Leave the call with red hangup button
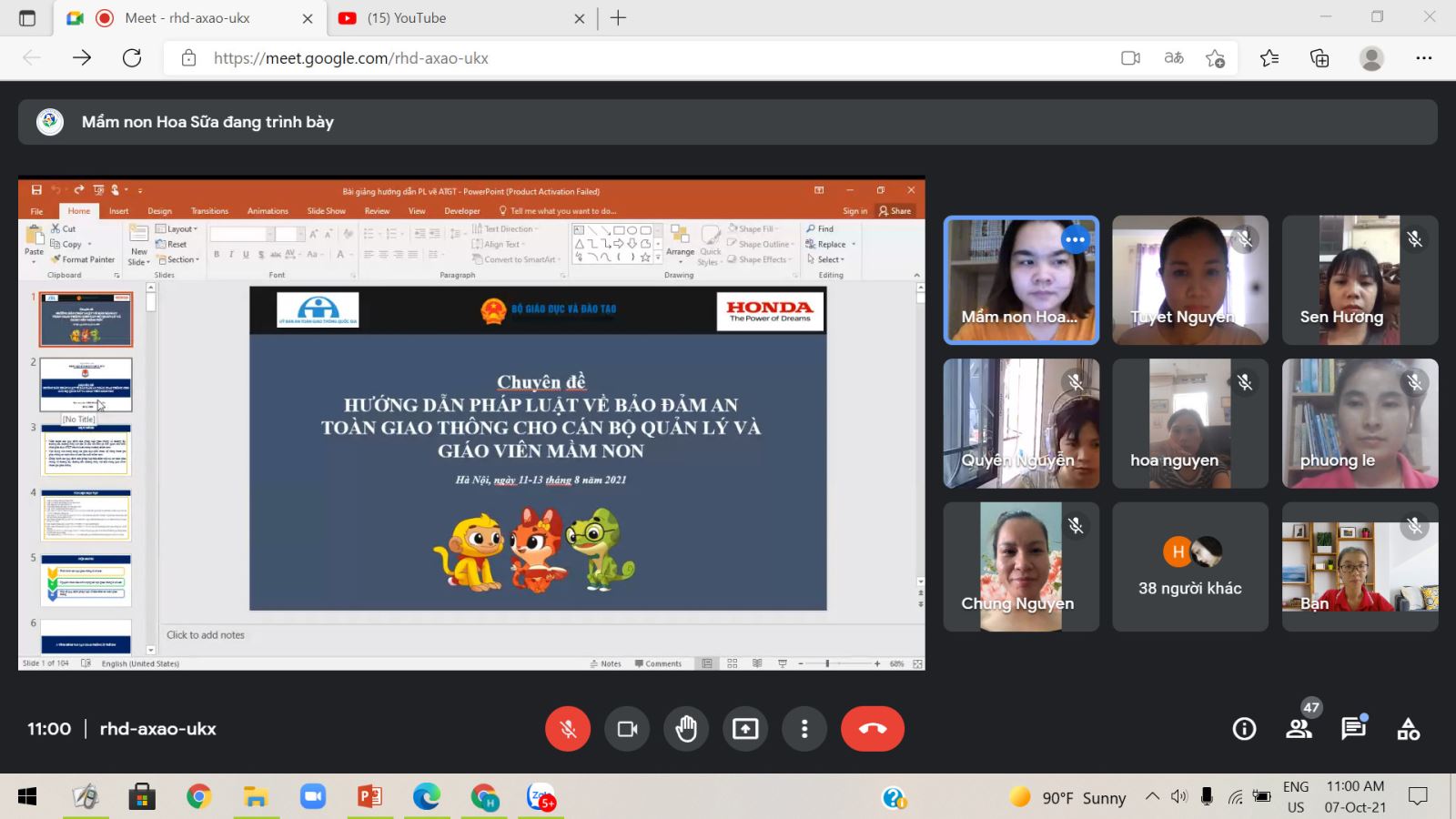Screen dimensions: 1456x819 872,729
